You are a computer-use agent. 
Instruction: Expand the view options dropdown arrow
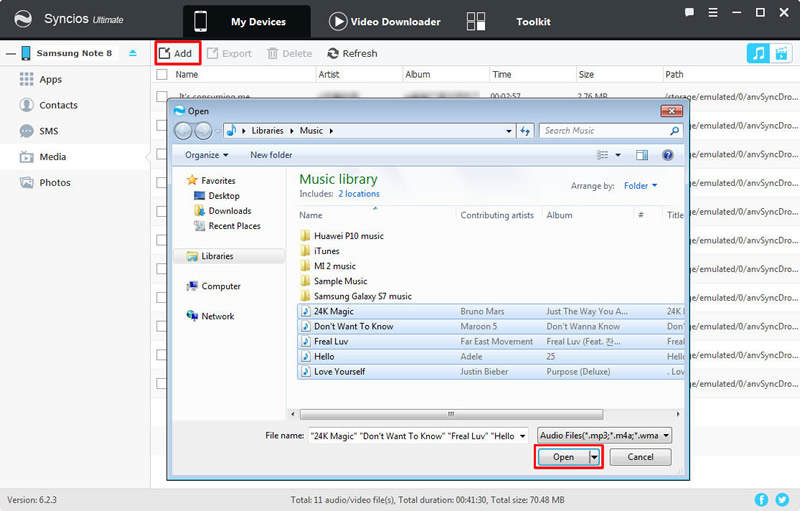tap(618, 155)
